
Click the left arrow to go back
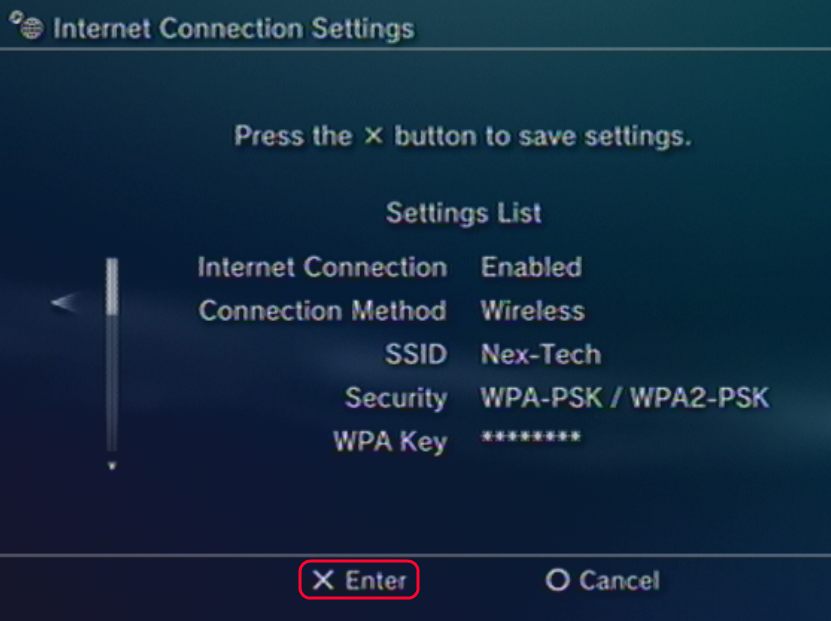(x=64, y=302)
